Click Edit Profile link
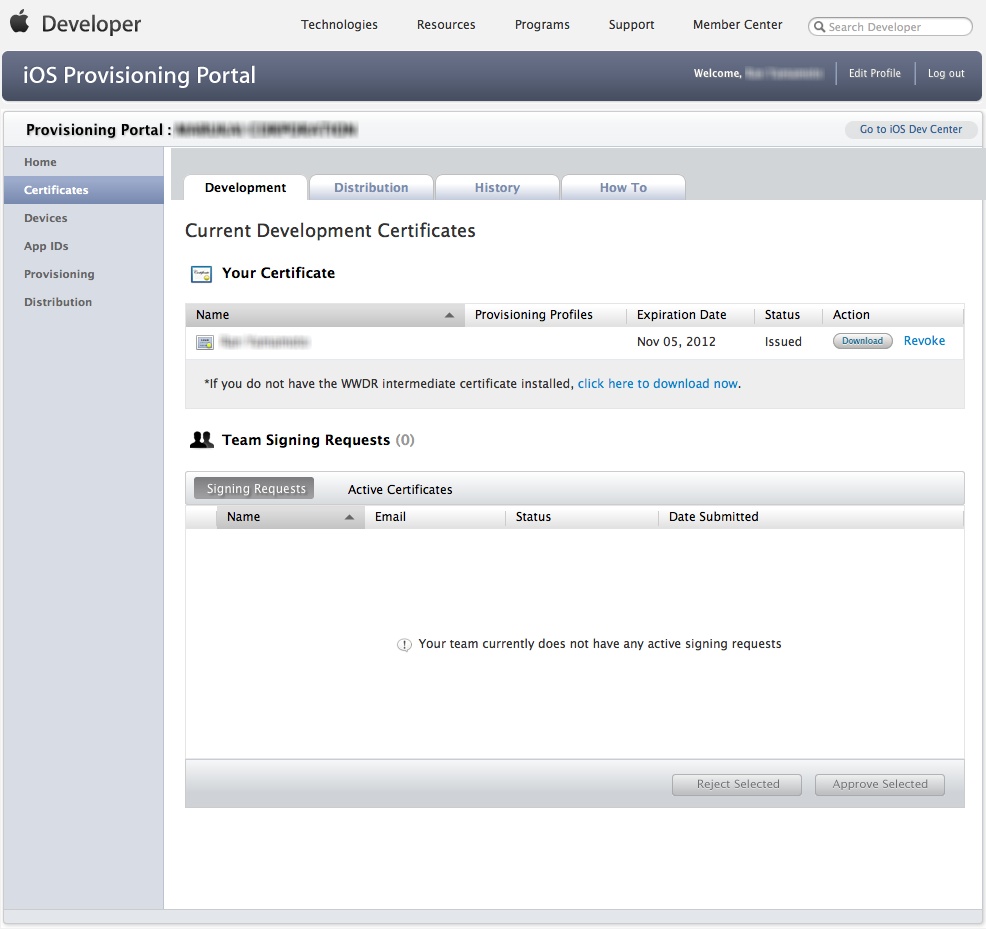The width and height of the screenshot is (986, 929). 875,74
